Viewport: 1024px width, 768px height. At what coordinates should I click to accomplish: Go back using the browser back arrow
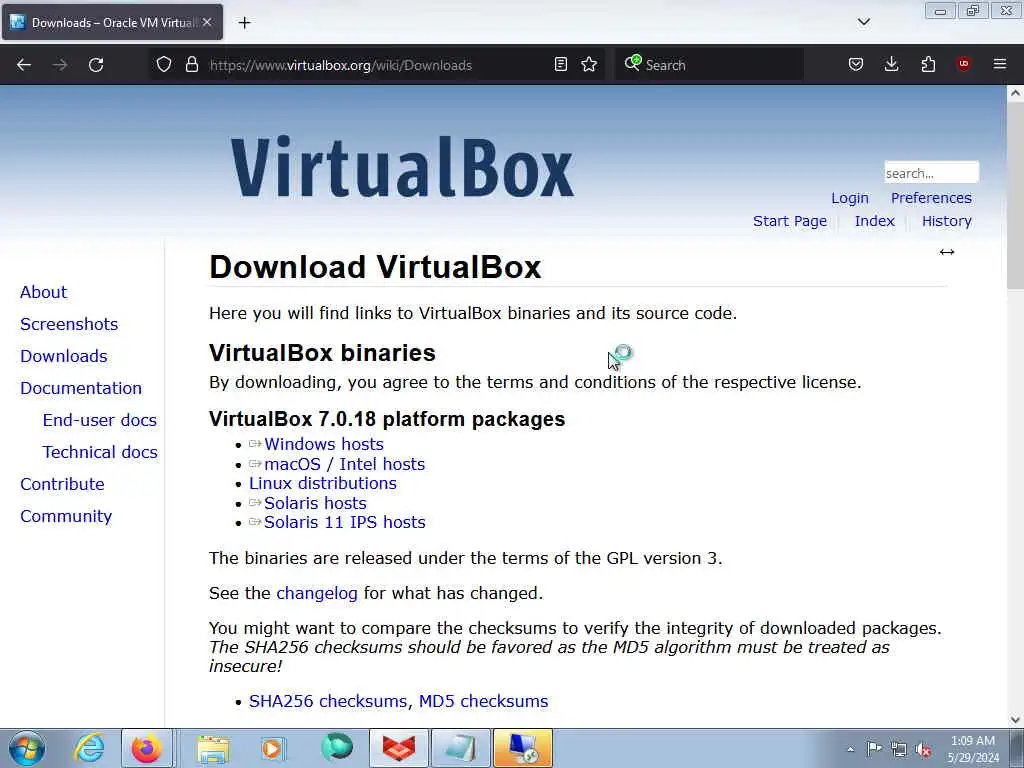[24, 65]
